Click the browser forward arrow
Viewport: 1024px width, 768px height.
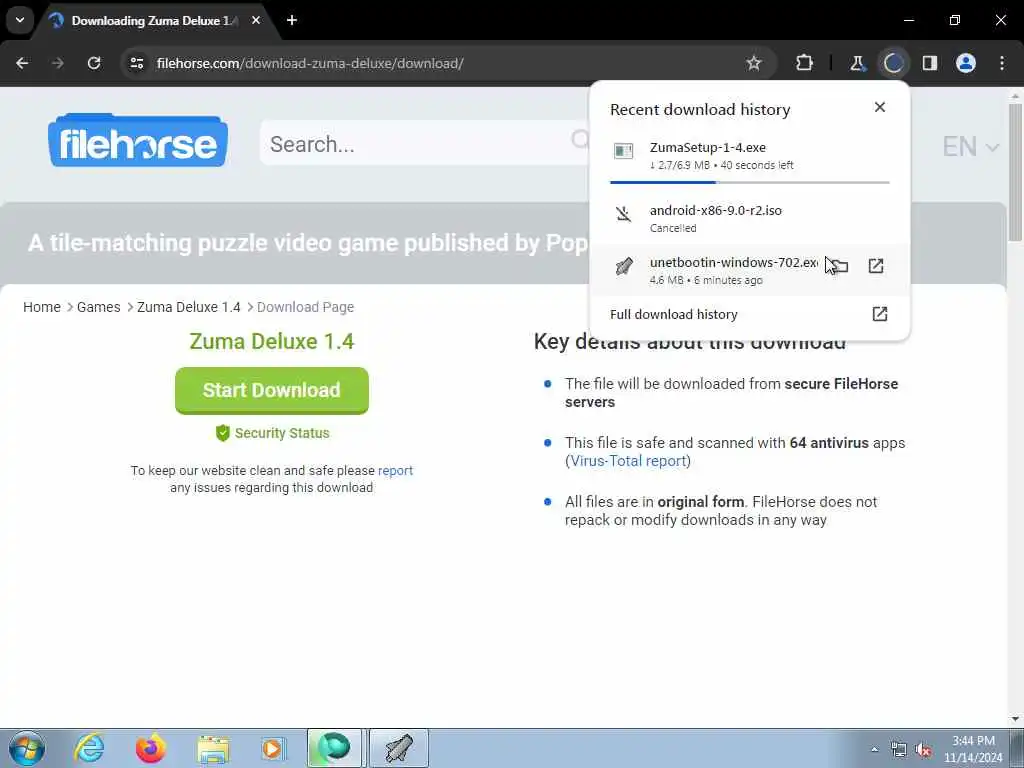(x=58, y=63)
